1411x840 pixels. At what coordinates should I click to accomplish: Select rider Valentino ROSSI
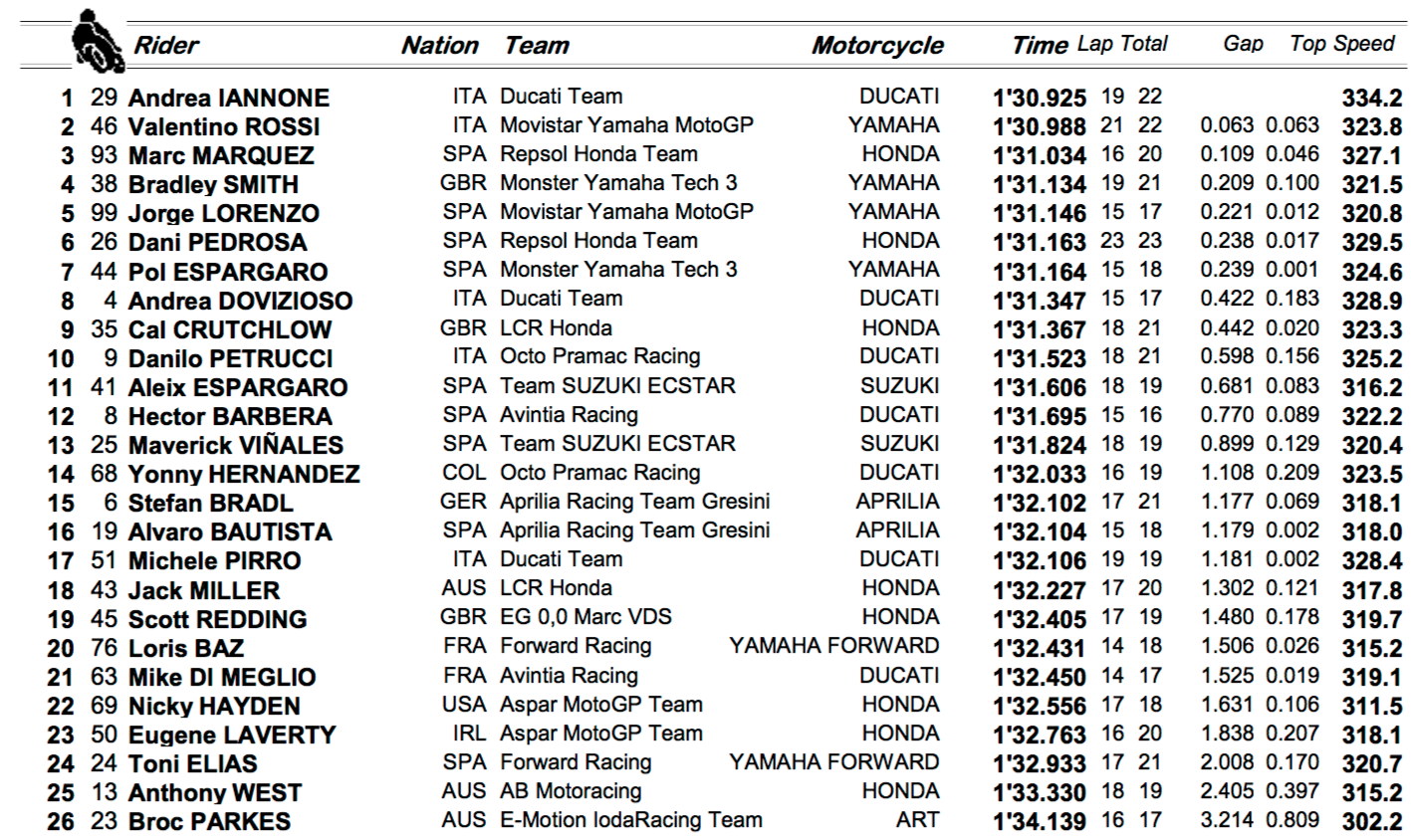(x=224, y=126)
